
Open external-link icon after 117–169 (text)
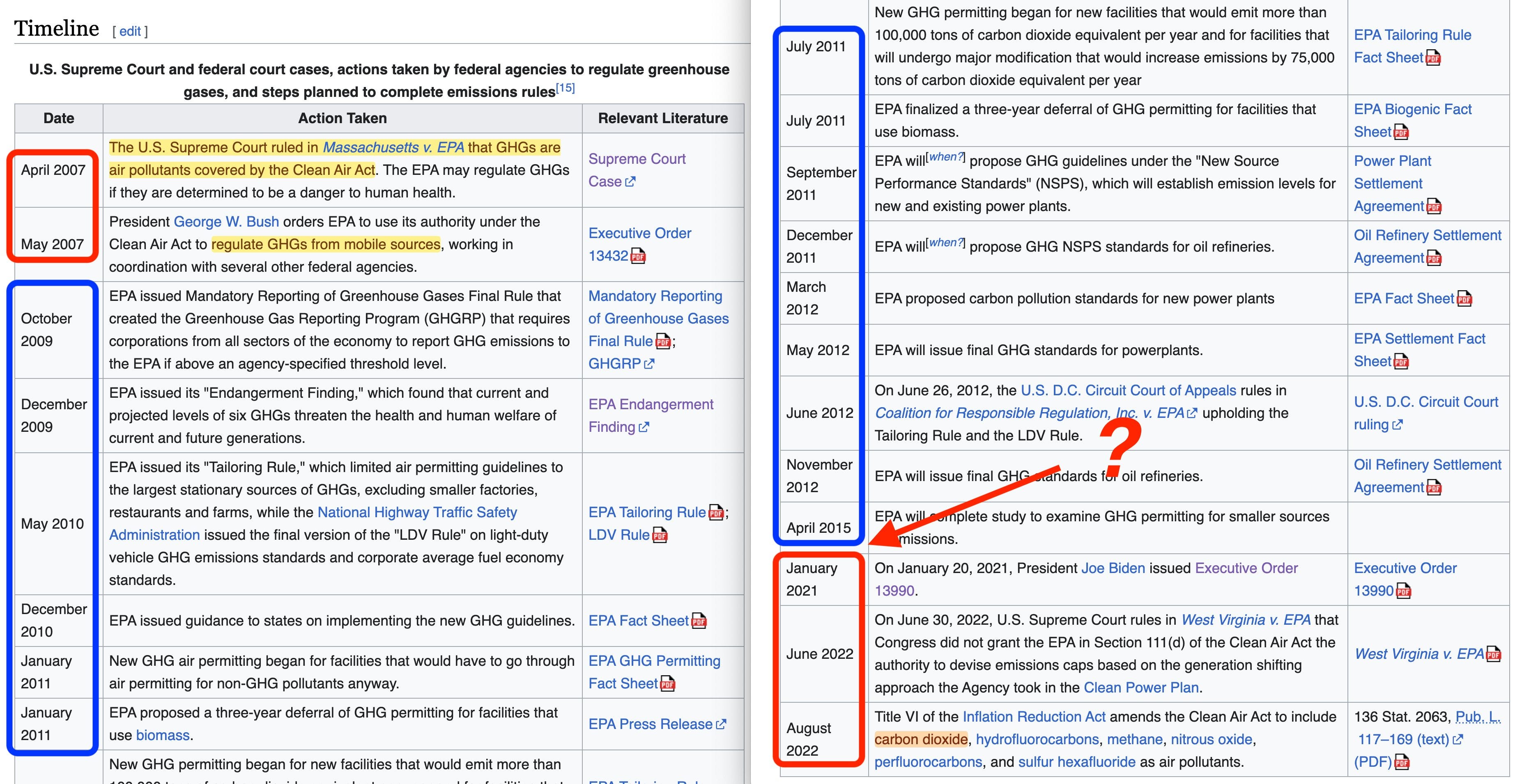pyautogui.click(x=1458, y=740)
